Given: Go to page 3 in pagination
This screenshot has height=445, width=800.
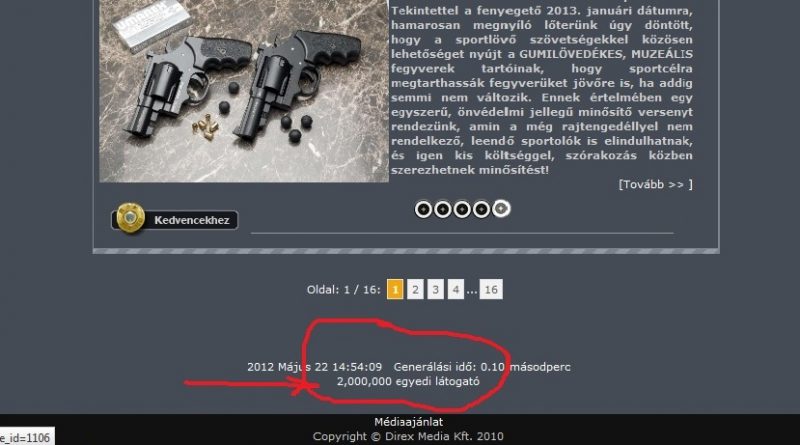Looking at the screenshot, I should pyautogui.click(x=435, y=289).
